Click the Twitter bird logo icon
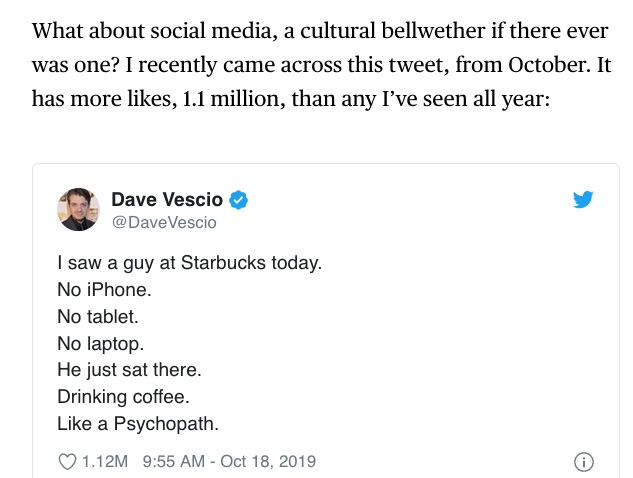The height and width of the screenshot is (478, 633). [583, 199]
